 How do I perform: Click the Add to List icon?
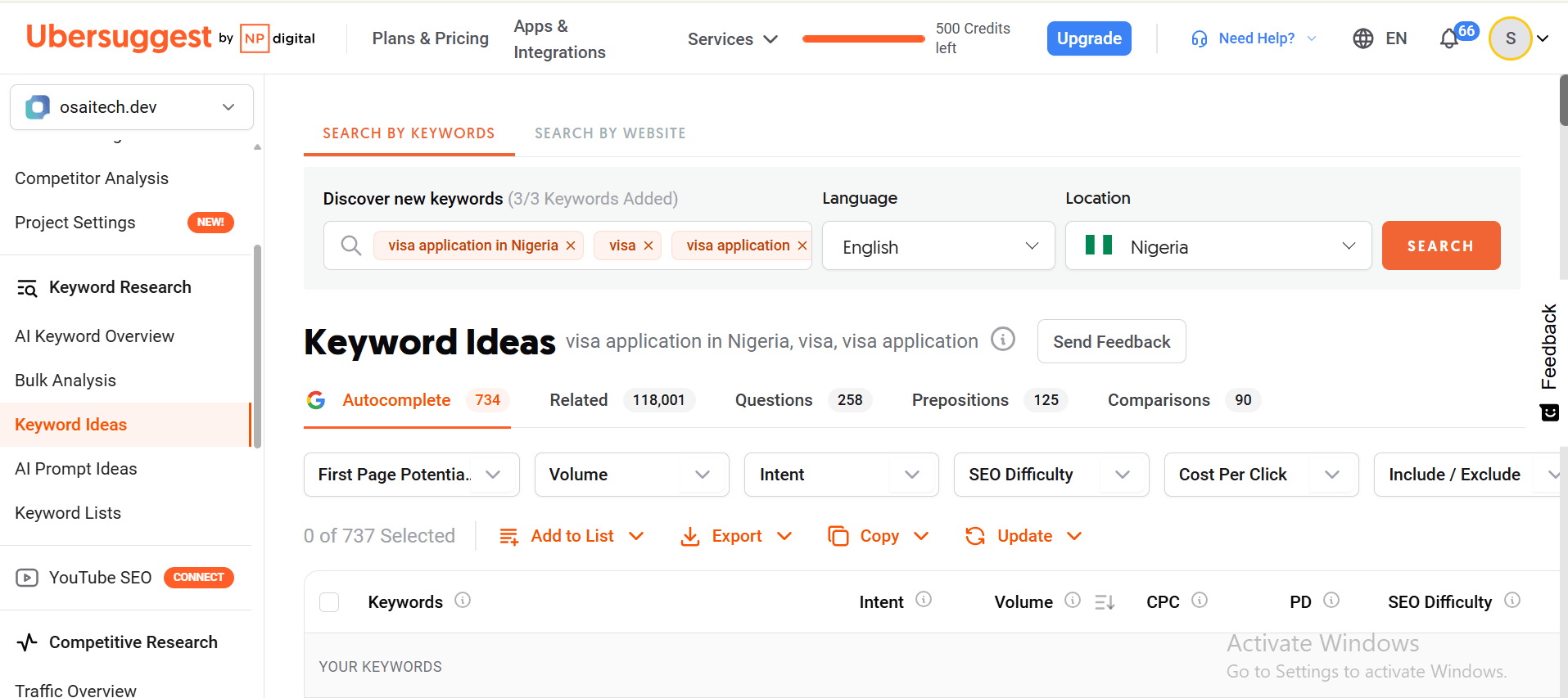click(x=509, y=536)
